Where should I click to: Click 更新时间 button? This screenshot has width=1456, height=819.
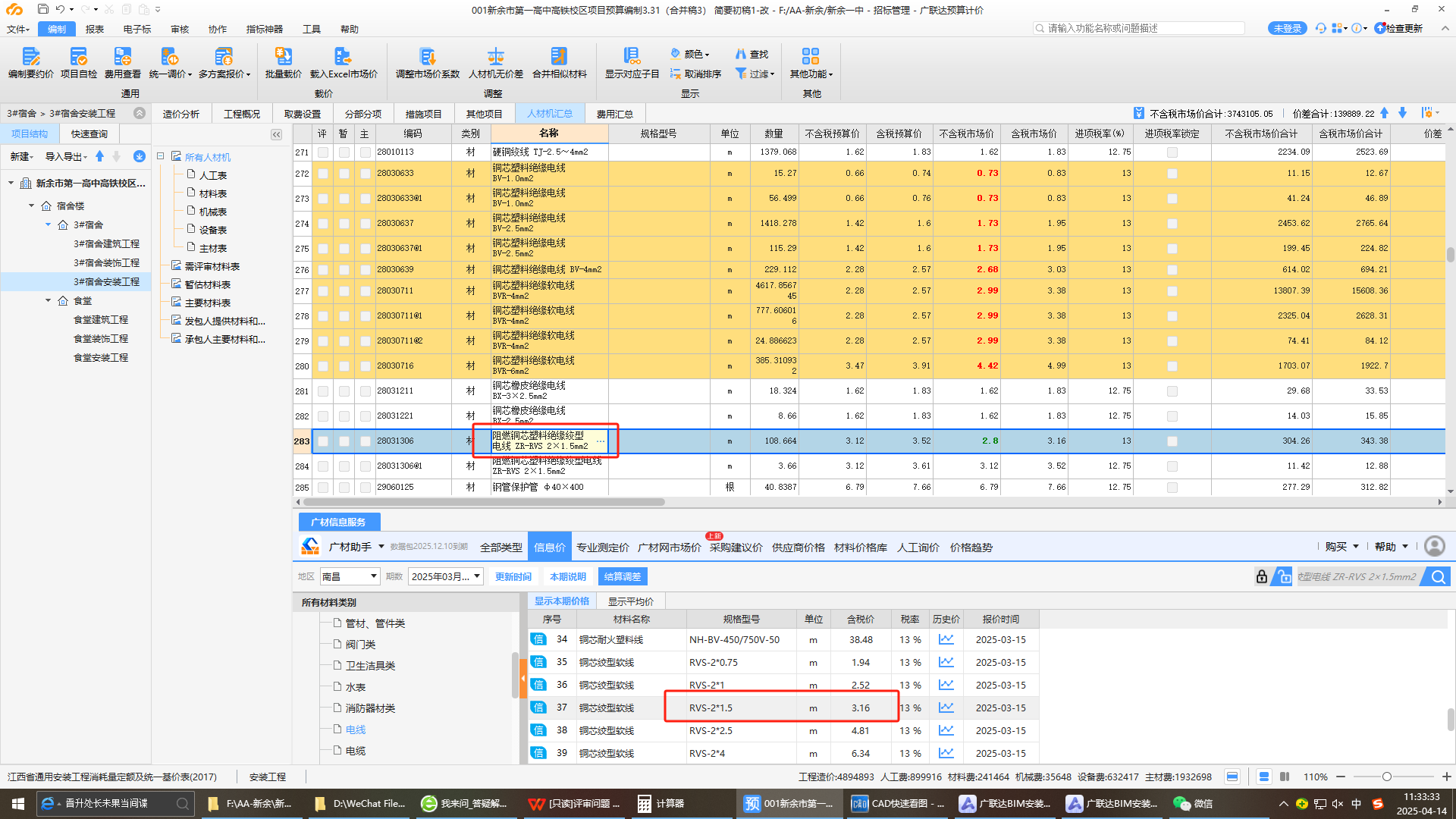click(x=513, y=576)
